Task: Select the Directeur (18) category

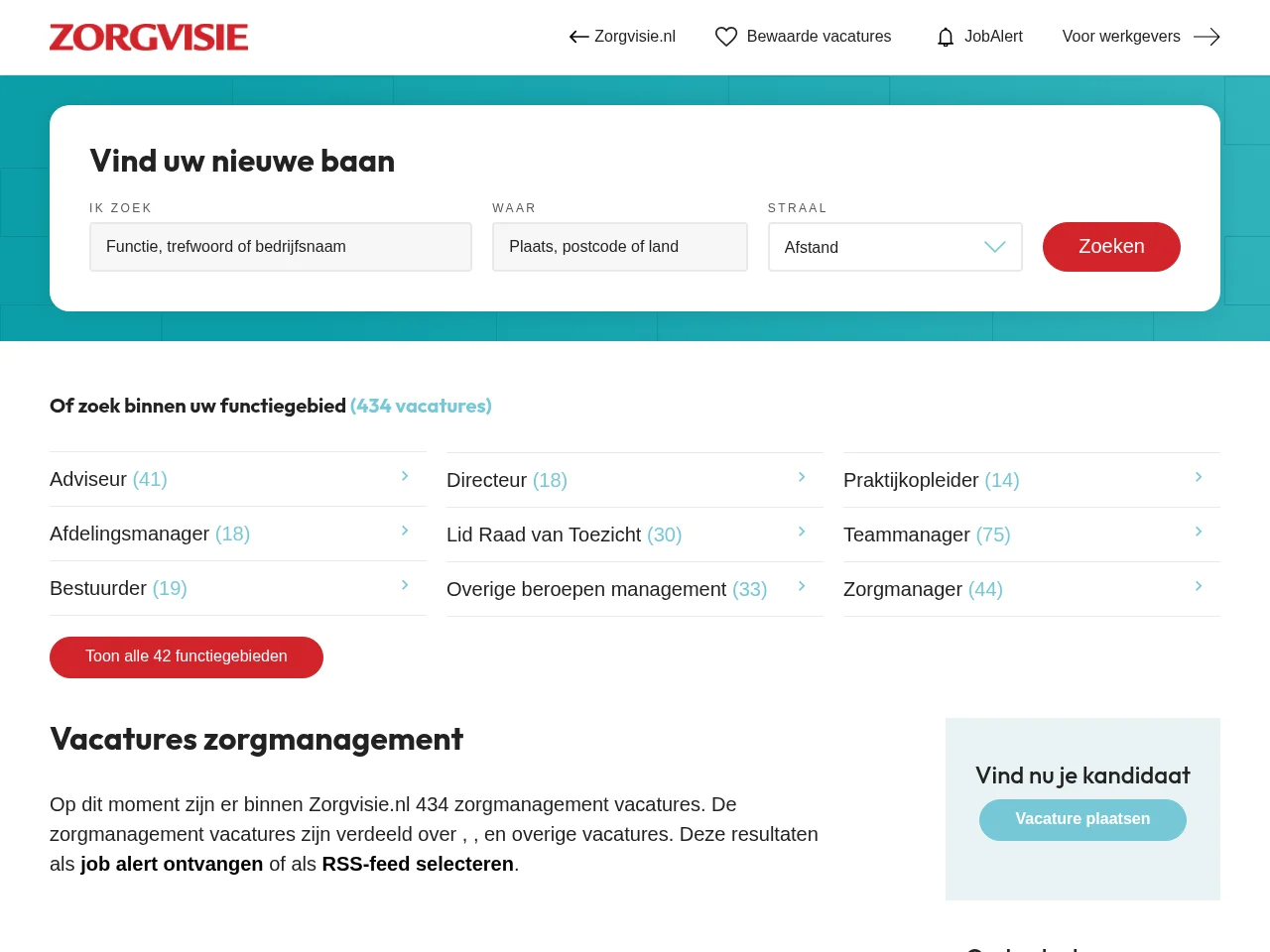Action: coord(635,480)
